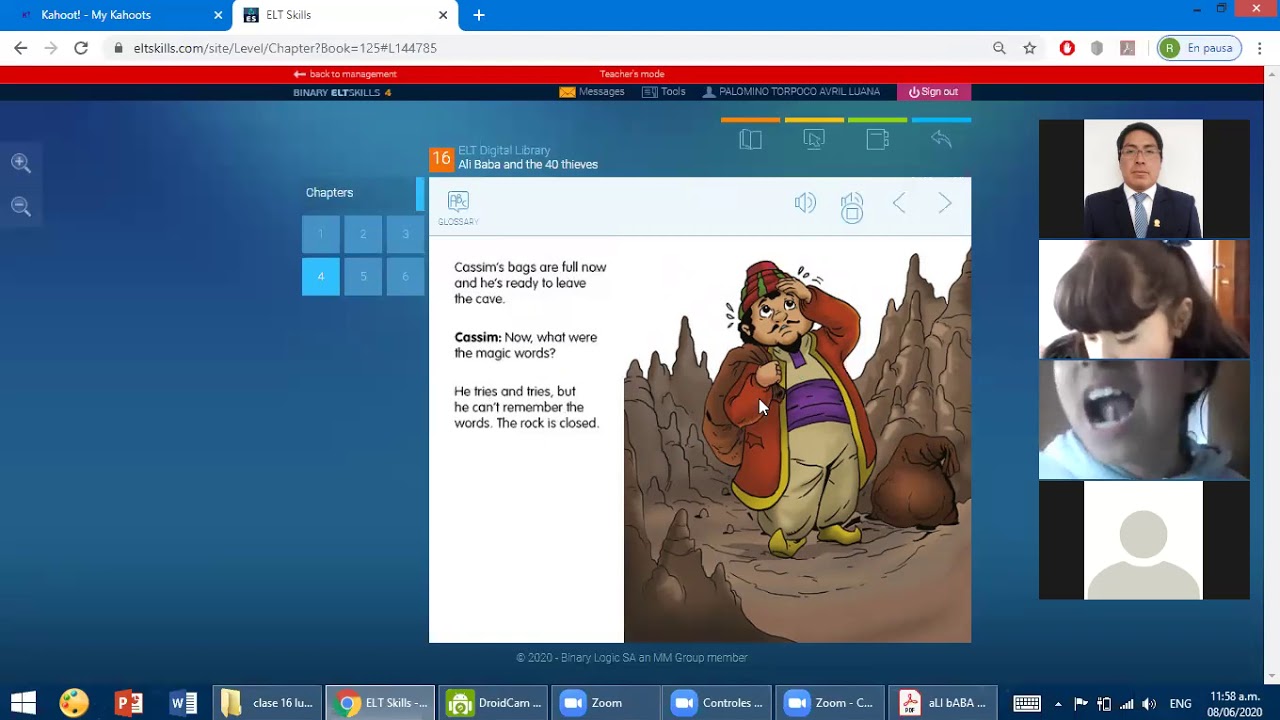Open the En pausa profile button
1280x720 pixels.
click(1199, 48)
